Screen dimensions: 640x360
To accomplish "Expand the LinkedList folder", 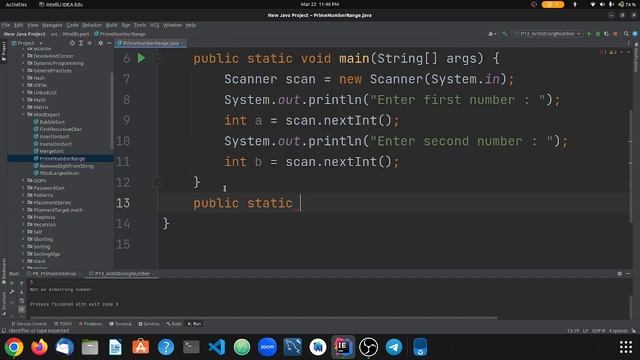I will 24,93.
